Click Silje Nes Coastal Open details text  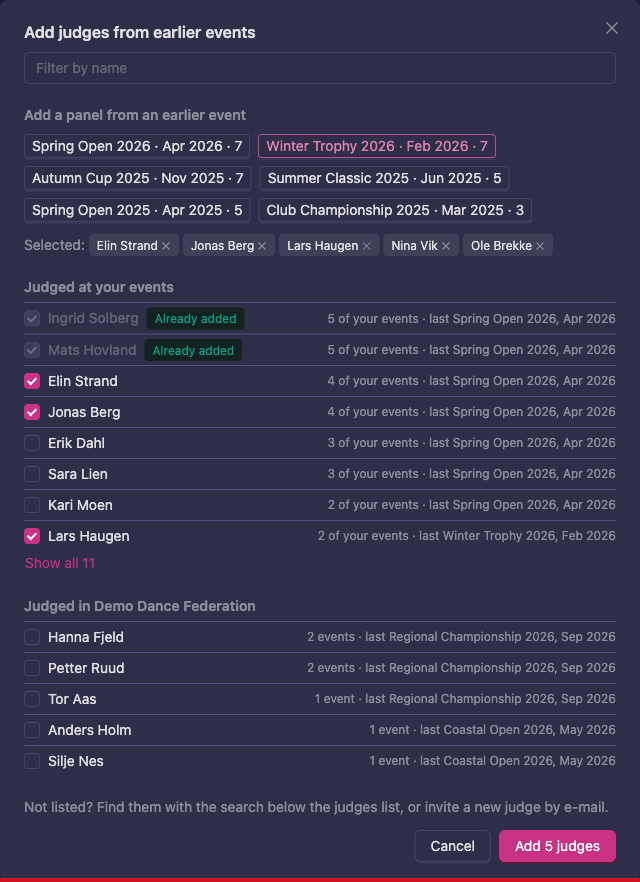(x=493, y=761)
